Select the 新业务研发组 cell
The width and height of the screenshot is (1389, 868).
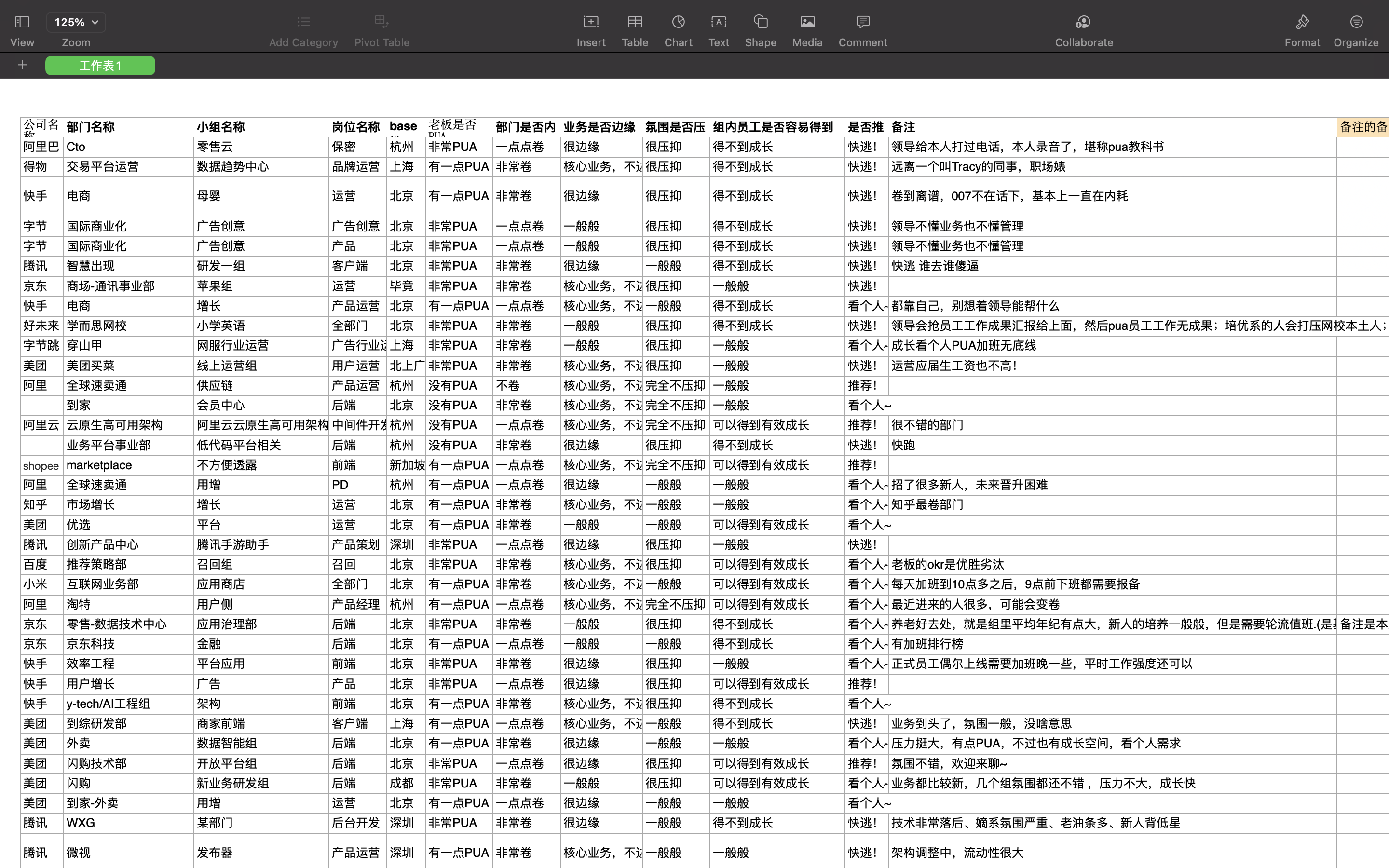click(261, 784)
